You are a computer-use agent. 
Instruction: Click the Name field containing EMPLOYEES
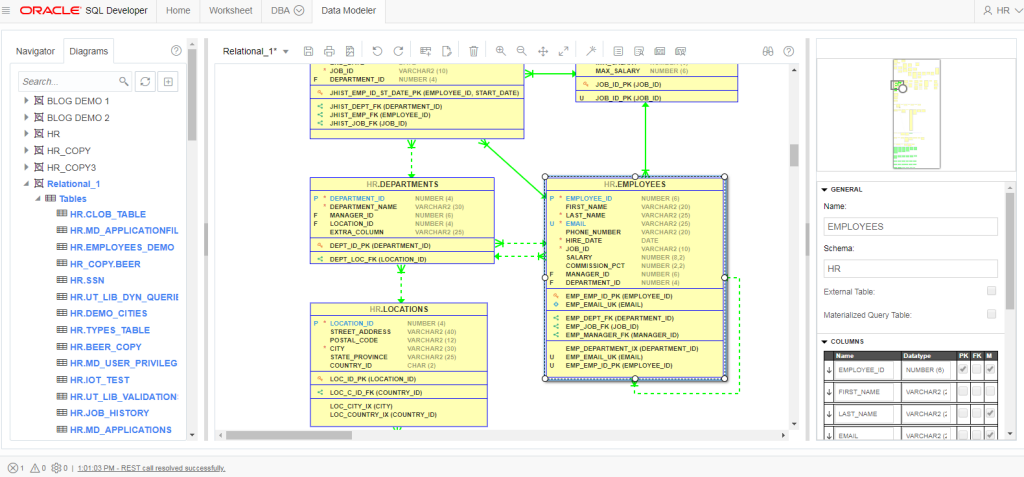(x=910, y=227)
